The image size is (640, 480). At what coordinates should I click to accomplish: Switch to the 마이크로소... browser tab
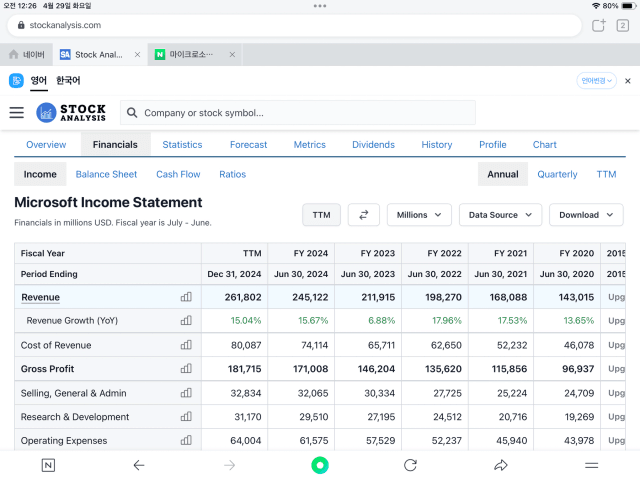tap(195, 54)
